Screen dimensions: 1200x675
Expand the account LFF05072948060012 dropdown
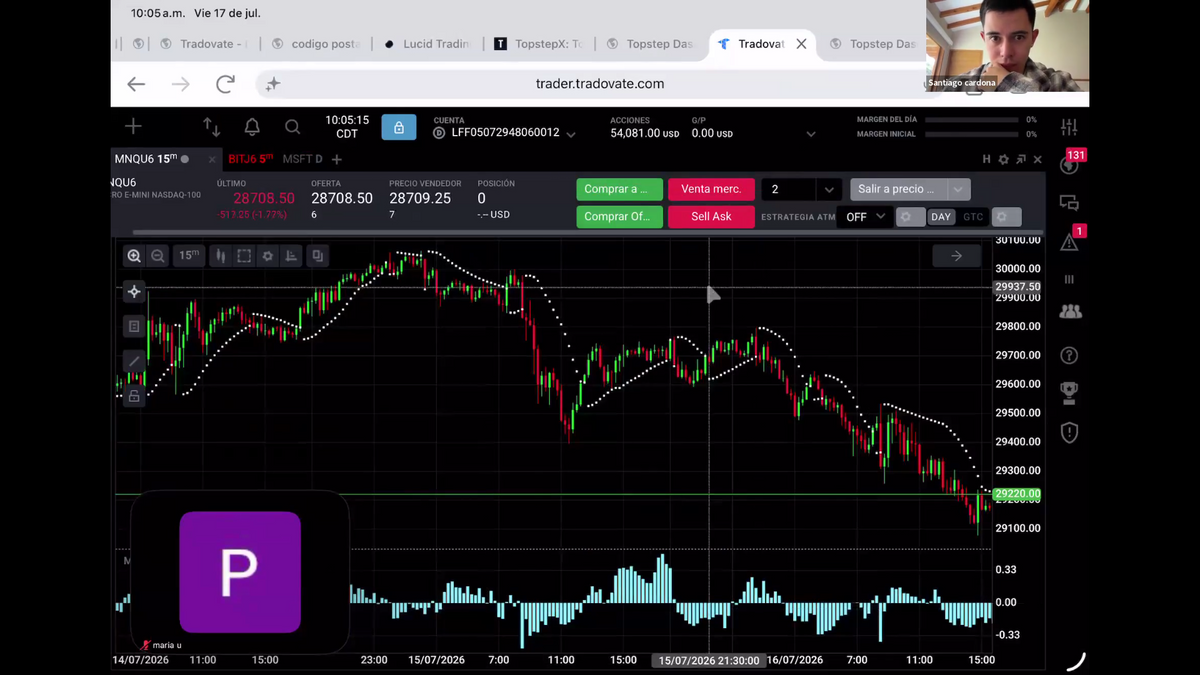click(x=571, y=133)
